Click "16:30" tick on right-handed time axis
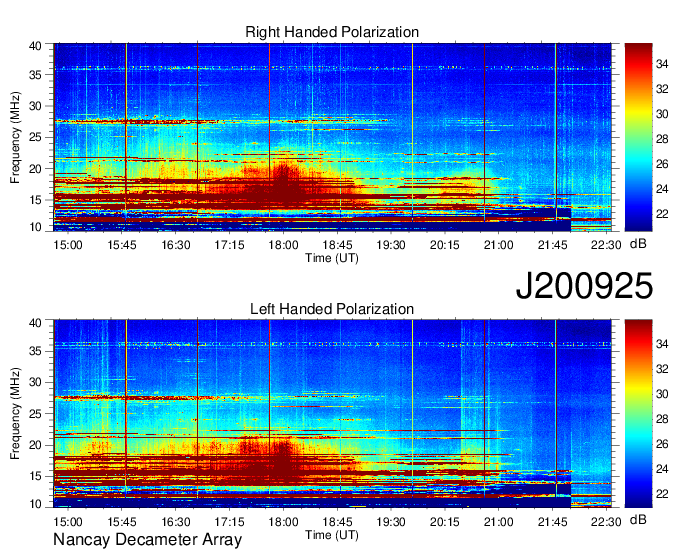The width and height of the screenshot is (680, 552). click(176, 245)
